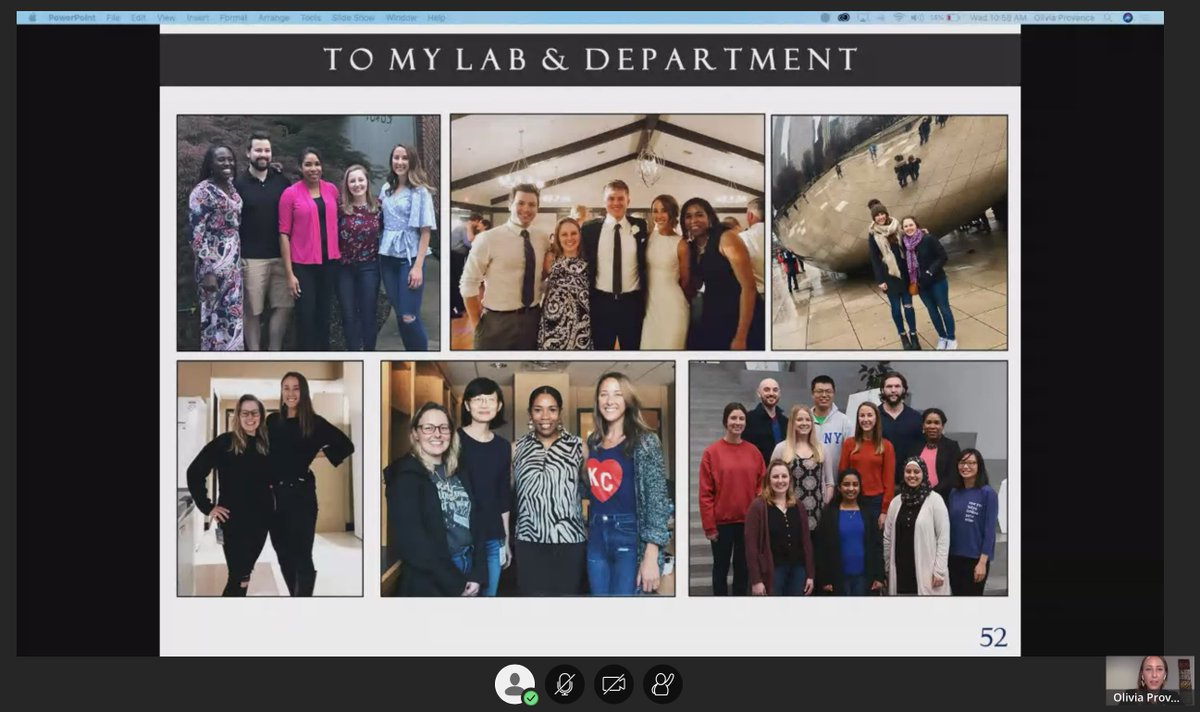This screenshot has width=1200, height=712.
Task: Open the Tools menu
Action: click(311, 18)
